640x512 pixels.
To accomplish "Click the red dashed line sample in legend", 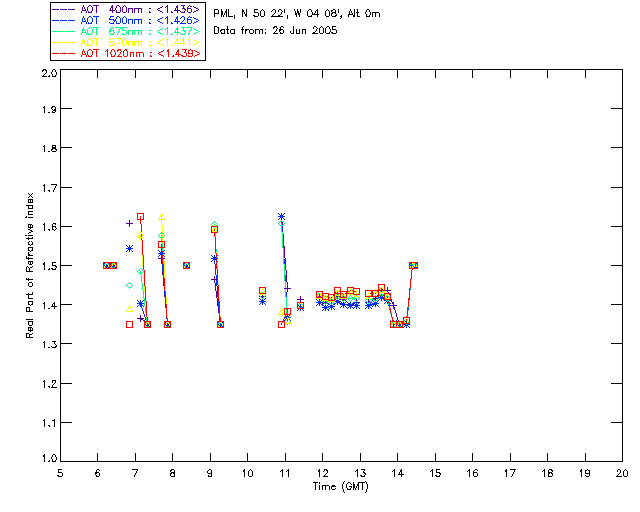I will (64, 53).
